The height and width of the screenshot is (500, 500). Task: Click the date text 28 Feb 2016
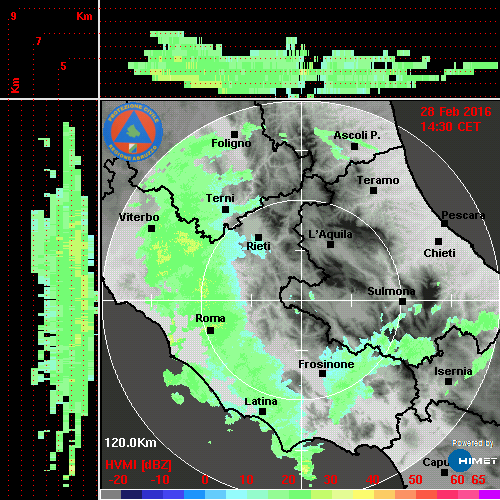point(456,112)
